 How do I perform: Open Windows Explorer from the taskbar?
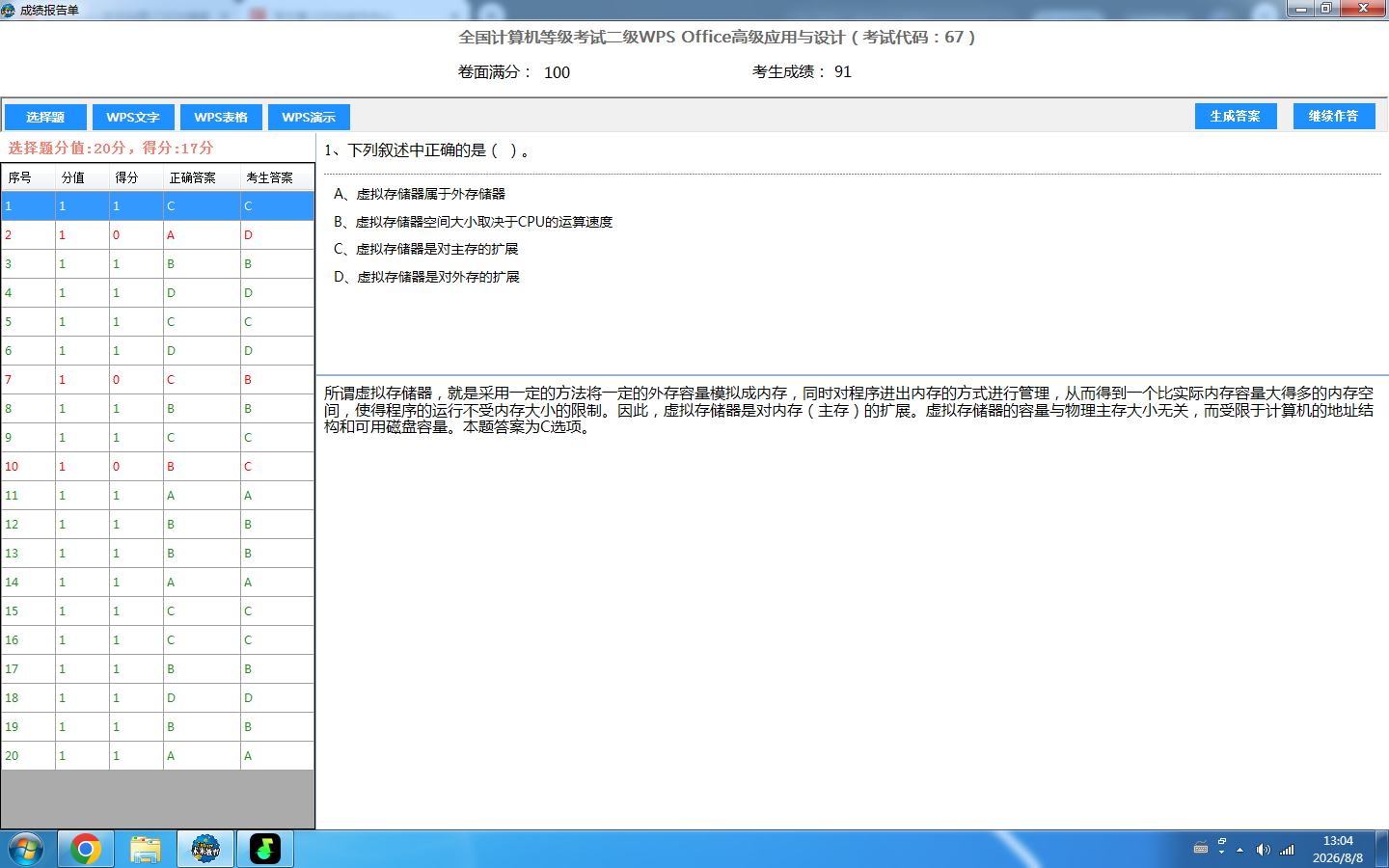point(146,849)
